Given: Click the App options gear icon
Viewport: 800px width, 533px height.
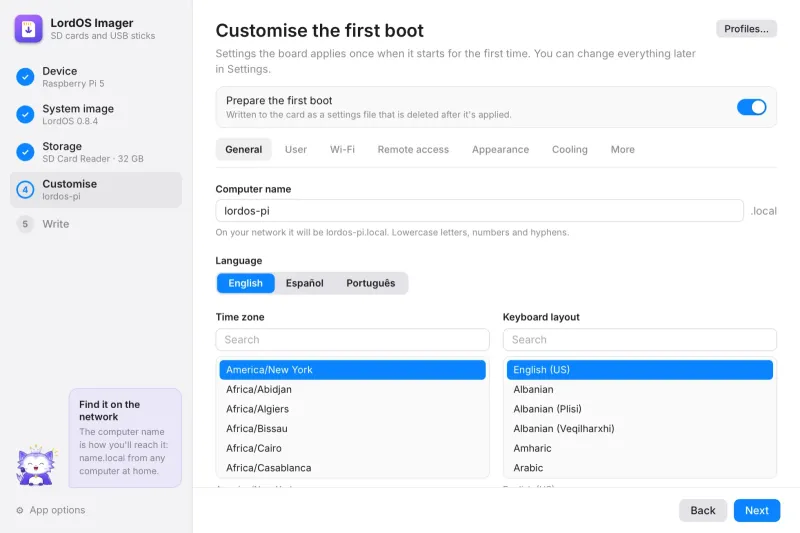Looking at the screenshot, I should tap(20, 510).
